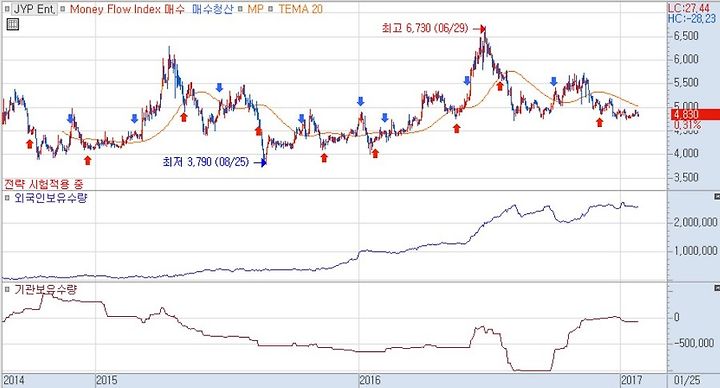Click the red arrow at the 6,730 high
This screenshot has height=388, width=720.
point(479,29)
